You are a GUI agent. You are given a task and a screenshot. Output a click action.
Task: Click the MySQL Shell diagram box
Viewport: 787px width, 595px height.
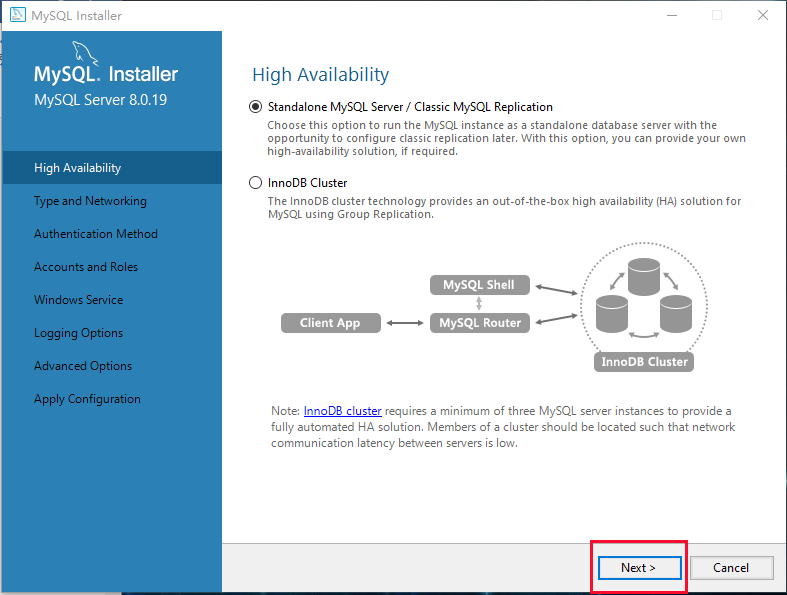[x=480, y=285]
